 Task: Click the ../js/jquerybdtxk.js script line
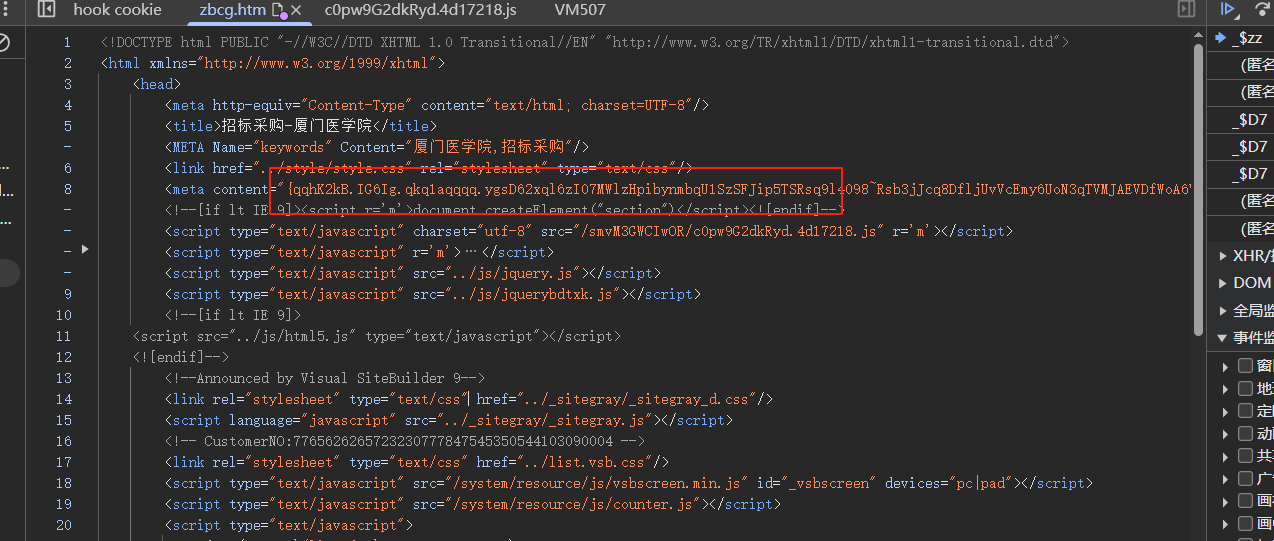point(433,294)
